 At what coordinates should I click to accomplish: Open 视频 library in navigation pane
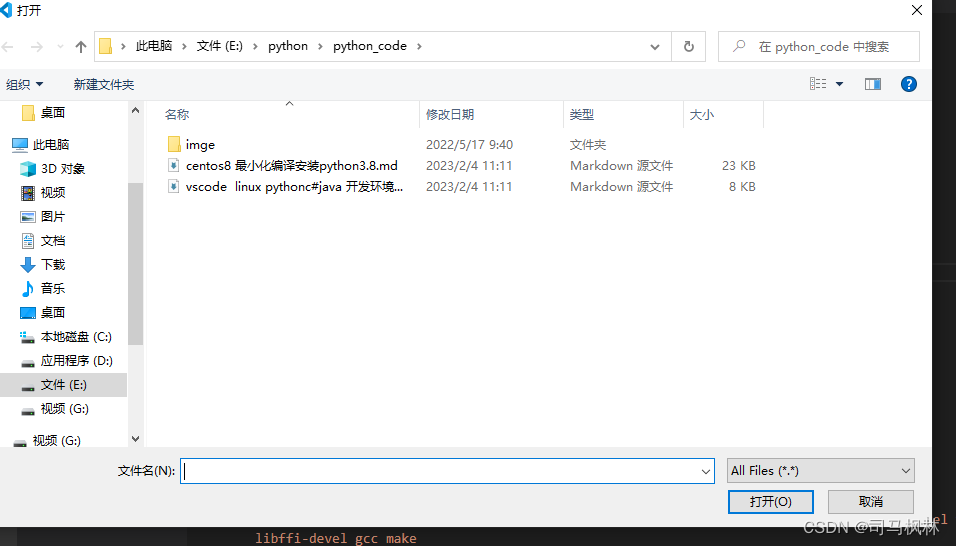tap(52, 193)
